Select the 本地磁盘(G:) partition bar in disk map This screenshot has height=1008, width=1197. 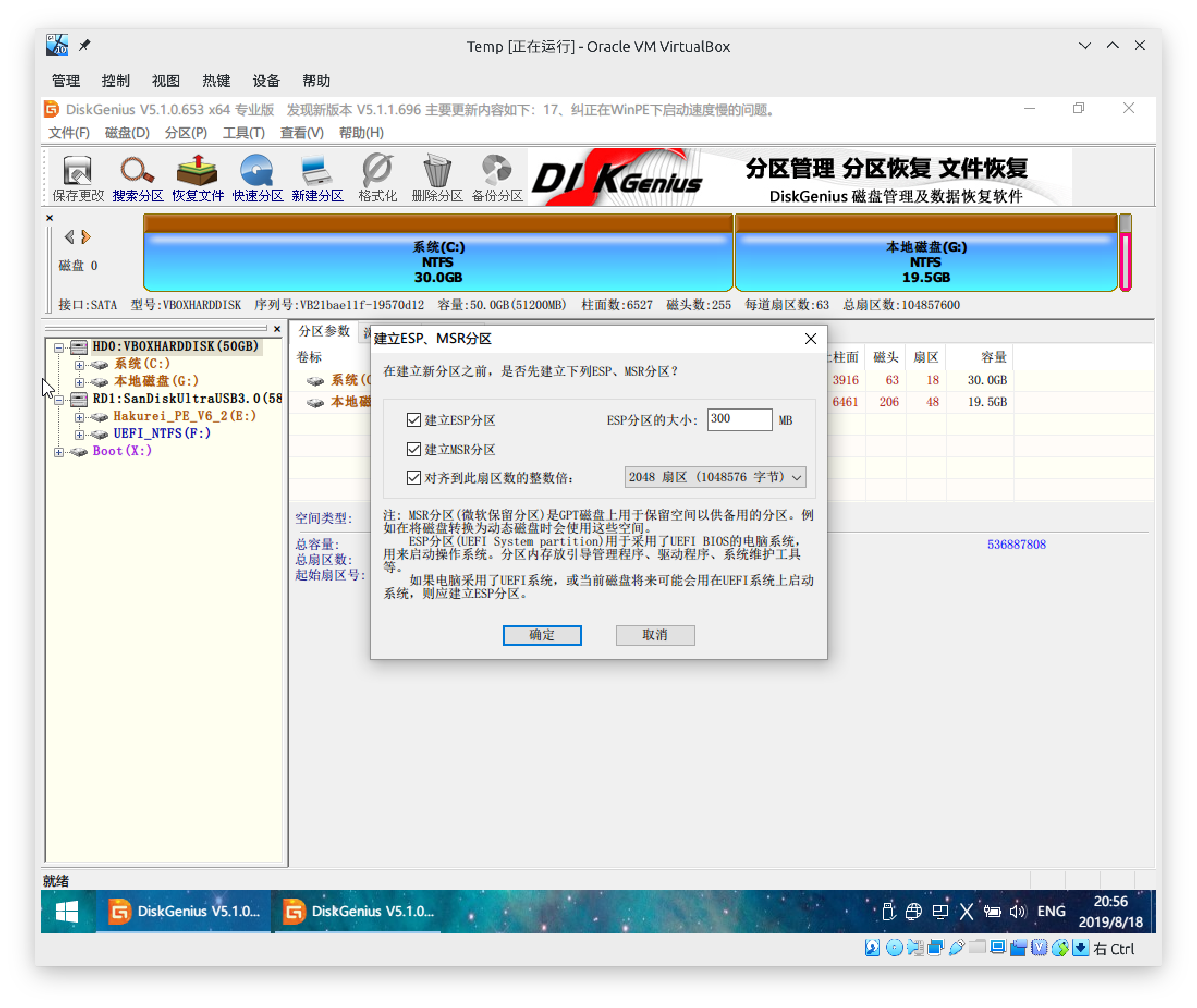click(926, 252)
